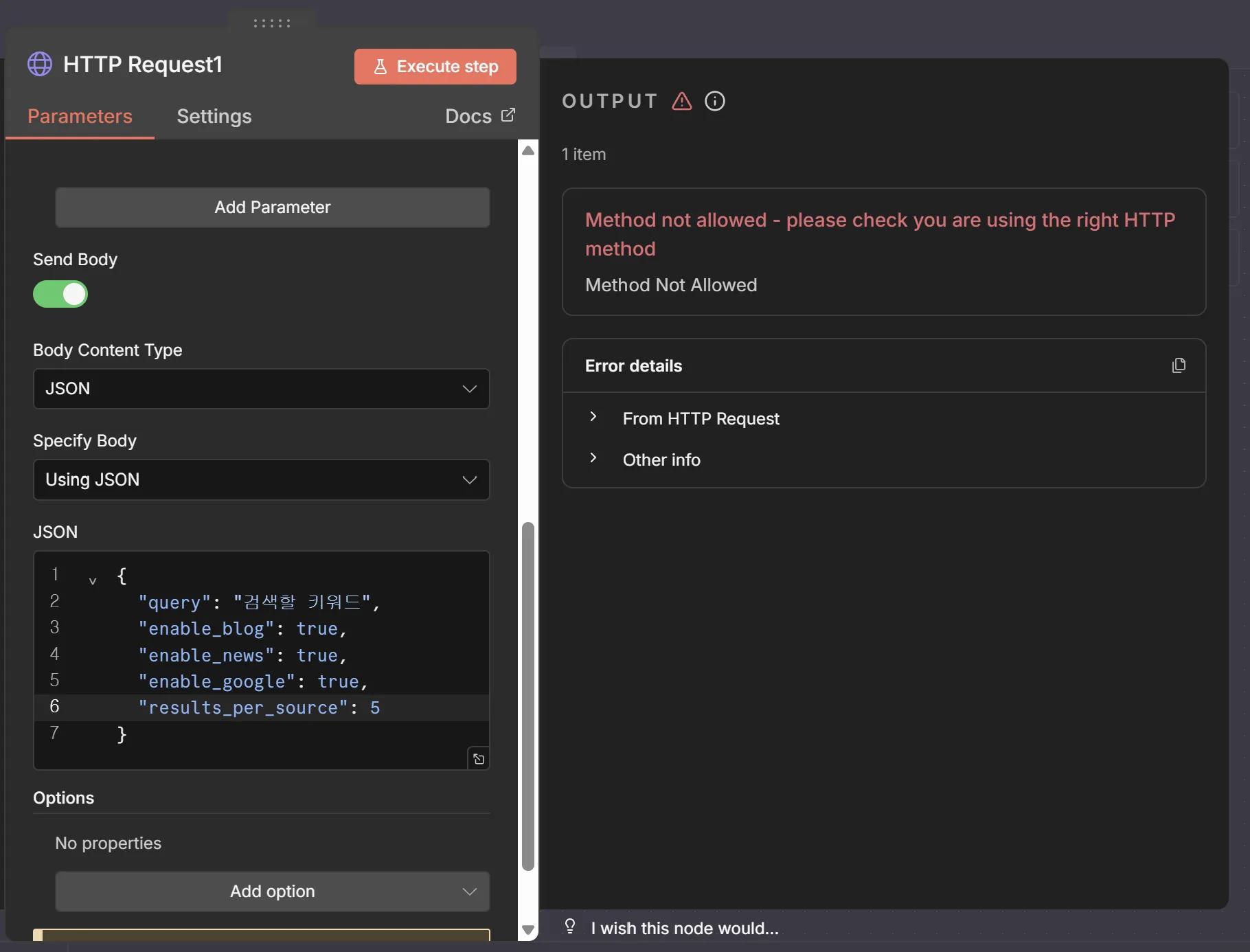Open the Specify Body dropdown
This screenshot has width=1250, height=952.
[x=261, y=479]
